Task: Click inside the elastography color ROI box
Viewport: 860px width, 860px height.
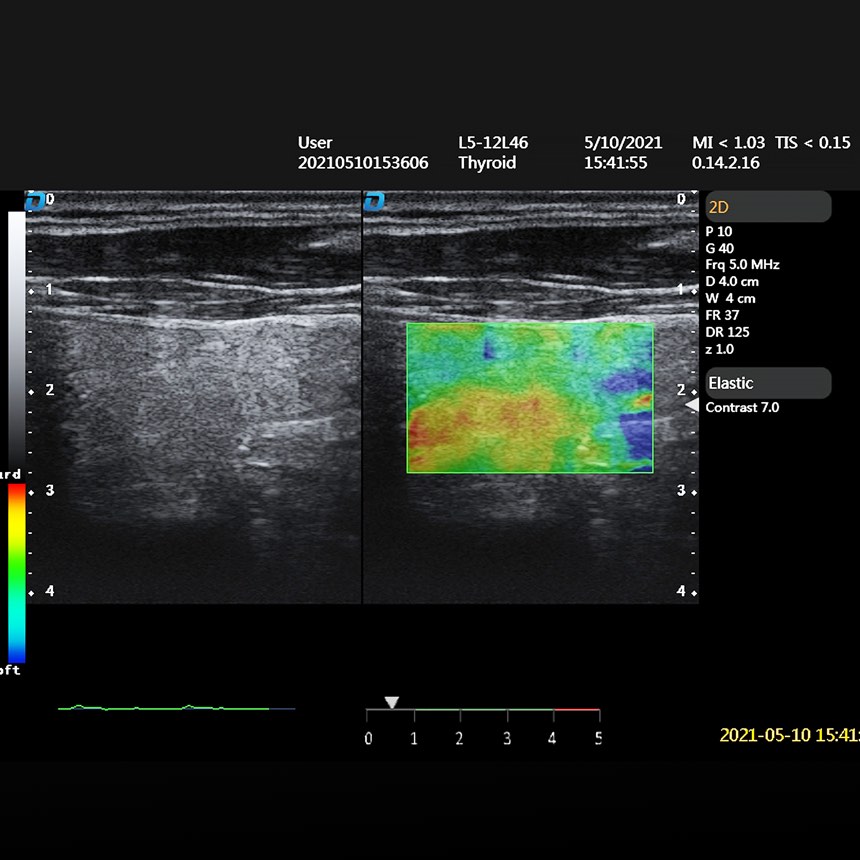Action: tap(529, 397)
